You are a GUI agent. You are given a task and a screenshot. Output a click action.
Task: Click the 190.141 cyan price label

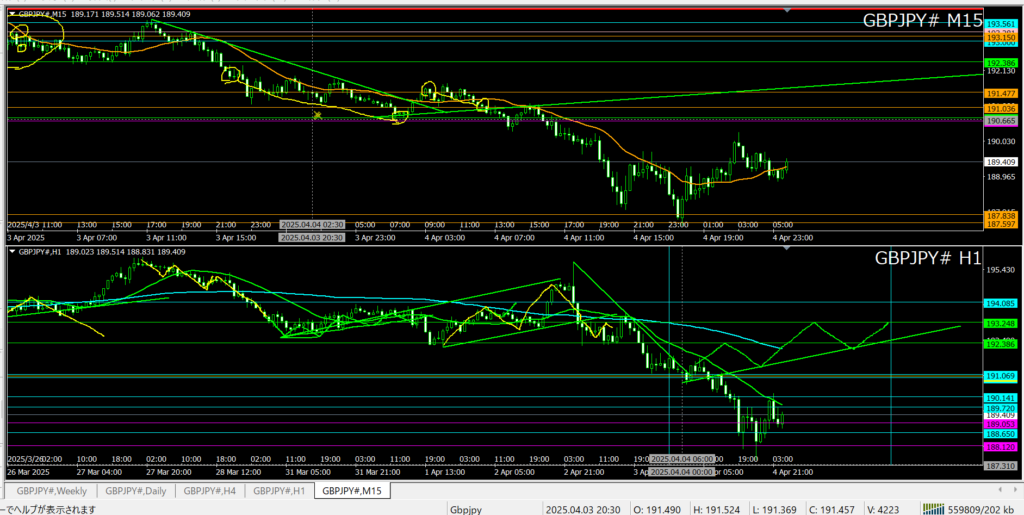pos(999,398)
